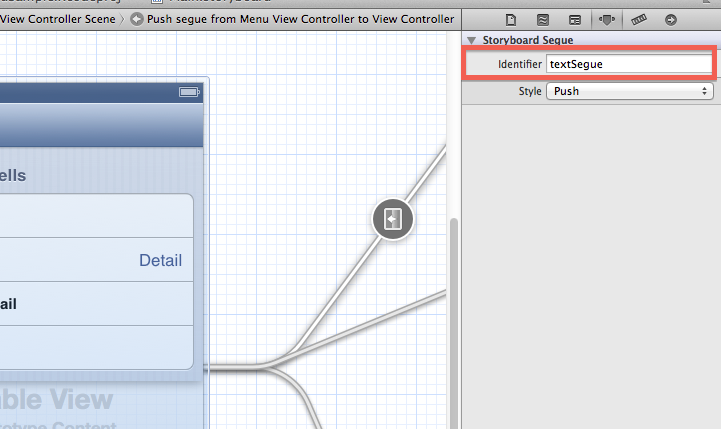The image size is (721, 429).
Task: Click the battery indicator in the scene
Action: [189, 92]
